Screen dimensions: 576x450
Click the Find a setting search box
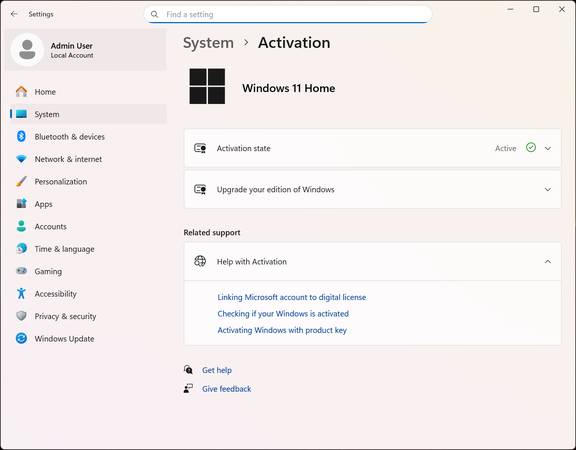(x=288, y=14)
